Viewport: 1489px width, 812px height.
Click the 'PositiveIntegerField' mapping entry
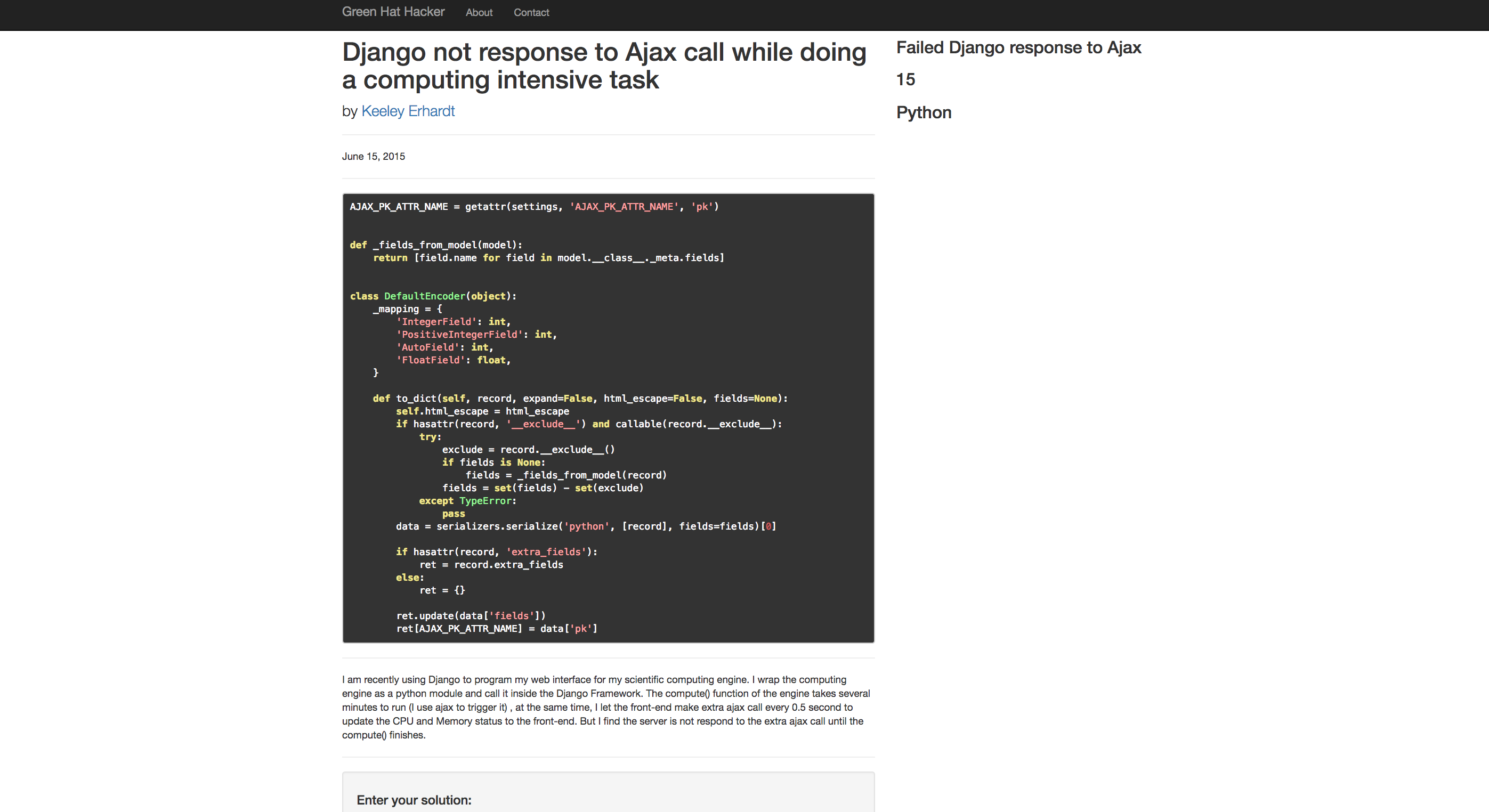(x=476, y=334)
